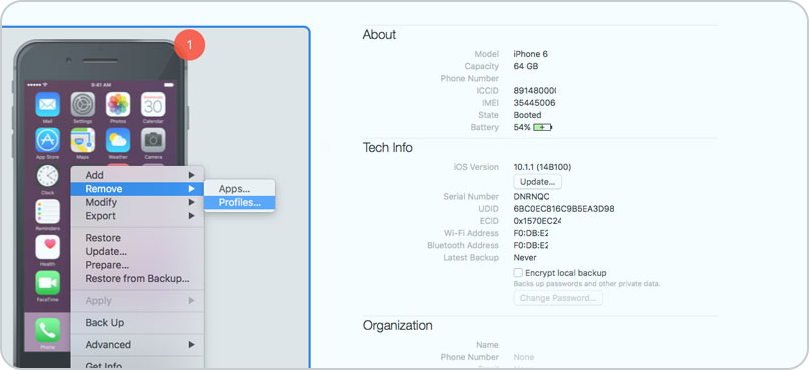
Task: Tap the Weather app icon
Action: coord(118,140)
